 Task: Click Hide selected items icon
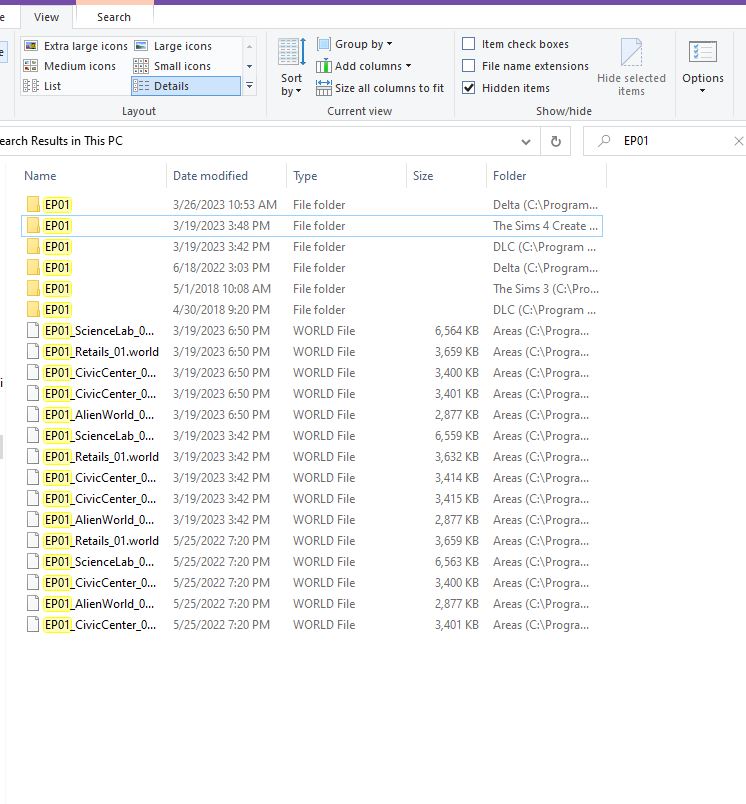631,67
